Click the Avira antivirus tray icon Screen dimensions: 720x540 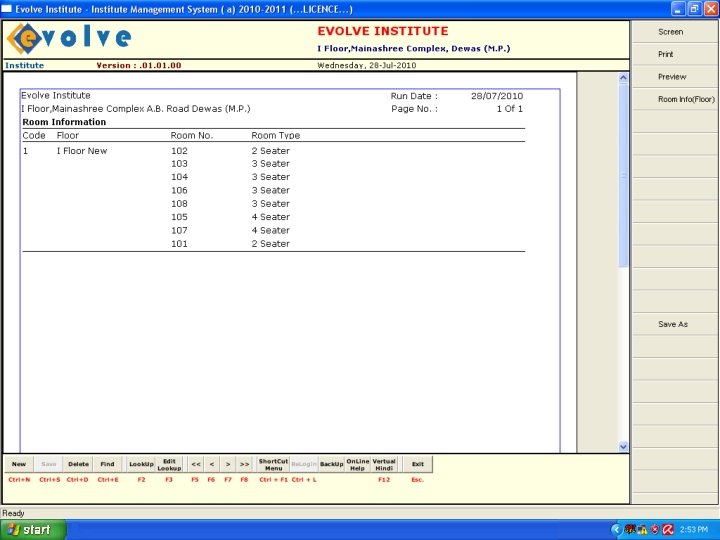pos(667,529)
